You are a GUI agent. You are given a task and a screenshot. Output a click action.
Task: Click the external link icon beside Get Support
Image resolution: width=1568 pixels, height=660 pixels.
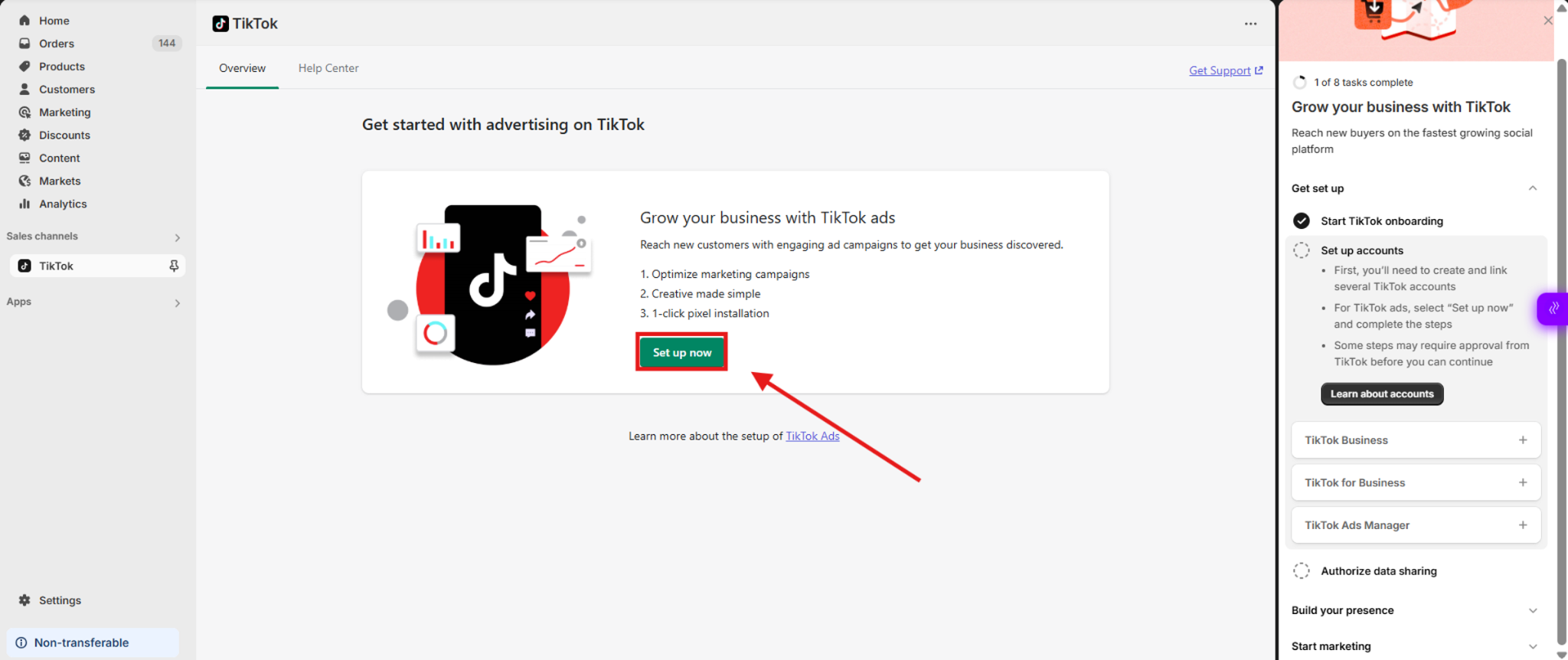(x=1259, y=70)
